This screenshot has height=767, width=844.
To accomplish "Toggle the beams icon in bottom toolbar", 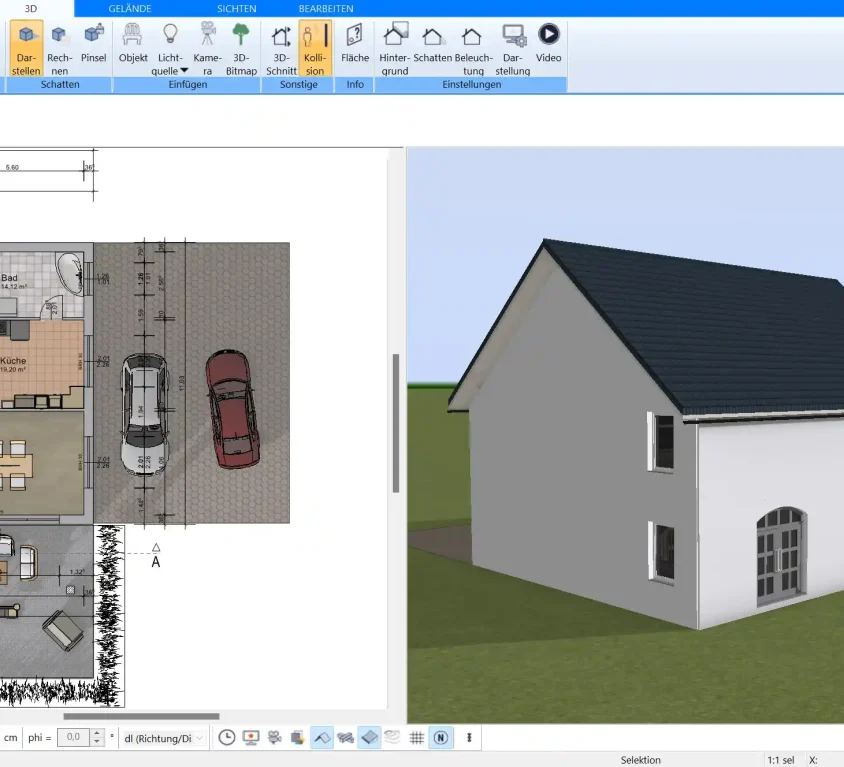I will (x=346, y=737).
